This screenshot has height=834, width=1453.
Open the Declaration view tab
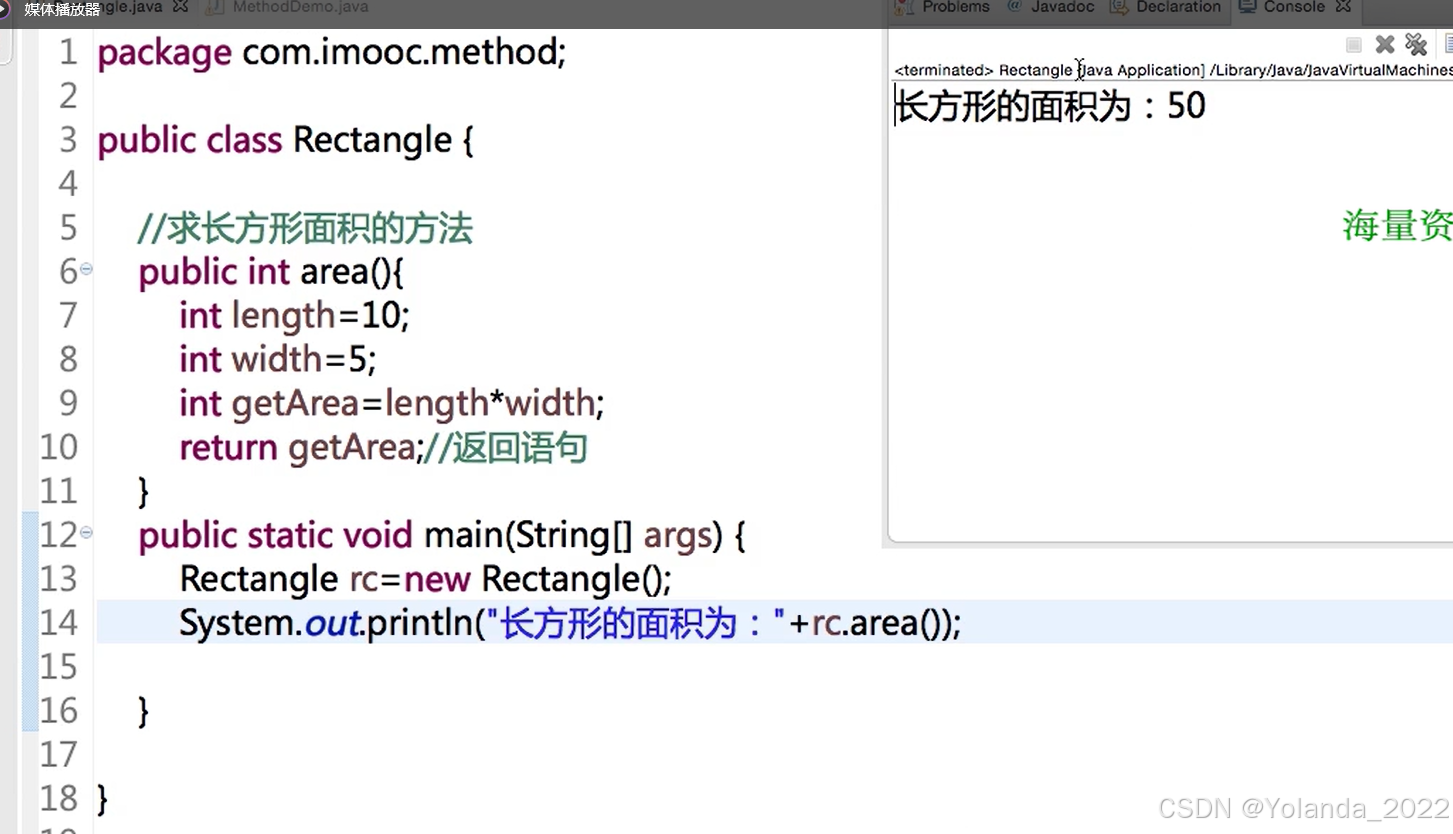pos(1166,7)
